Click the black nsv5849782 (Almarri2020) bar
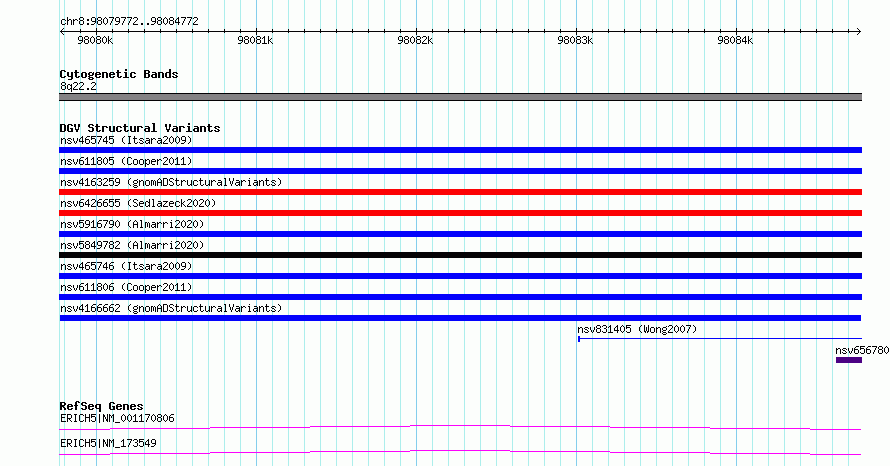This screenshot has height=466, width=890. pyautogui.click(x=460, y=255)
